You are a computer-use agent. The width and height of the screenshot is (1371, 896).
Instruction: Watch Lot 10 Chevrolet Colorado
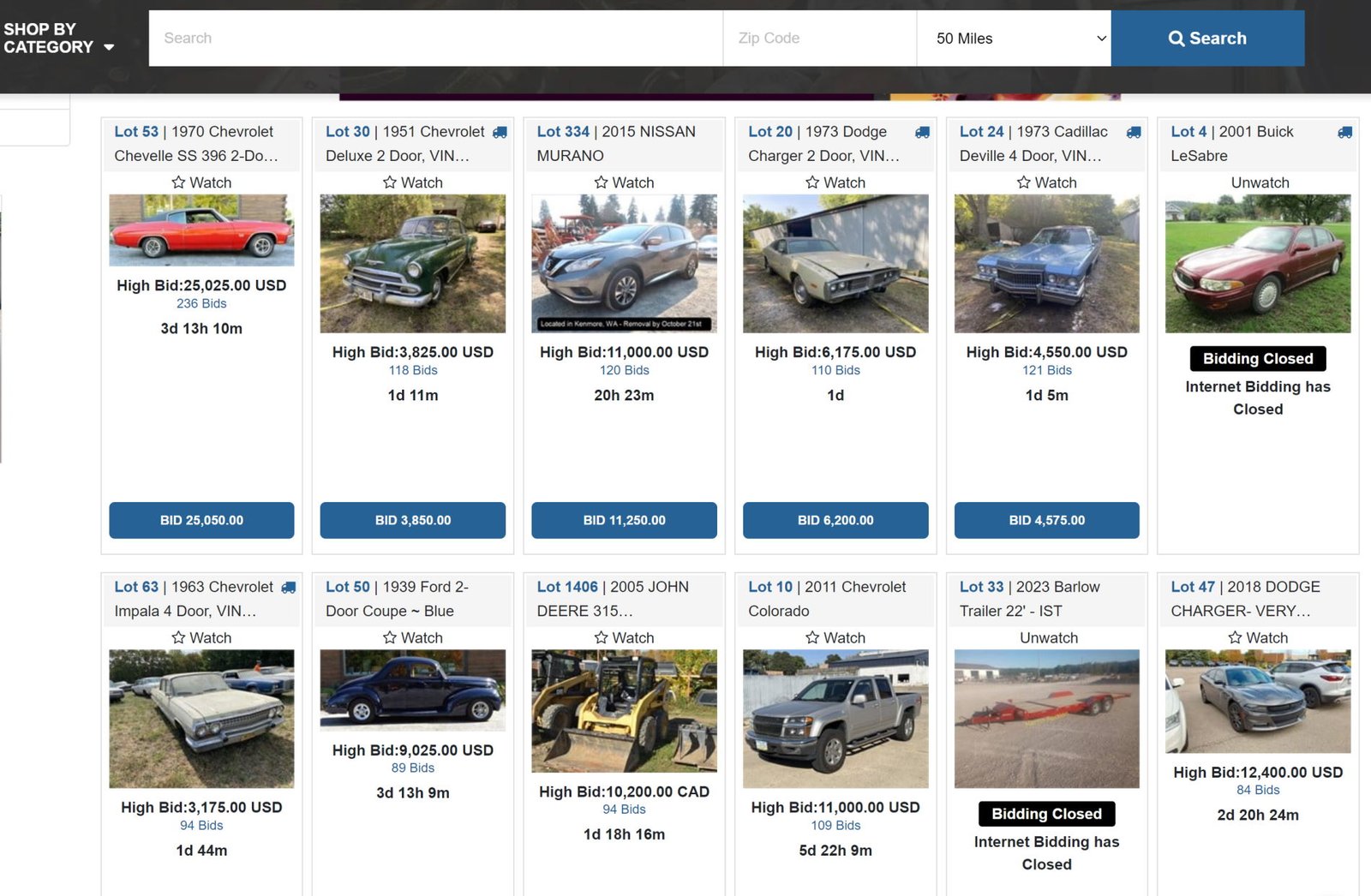click(x=835, y=638)
